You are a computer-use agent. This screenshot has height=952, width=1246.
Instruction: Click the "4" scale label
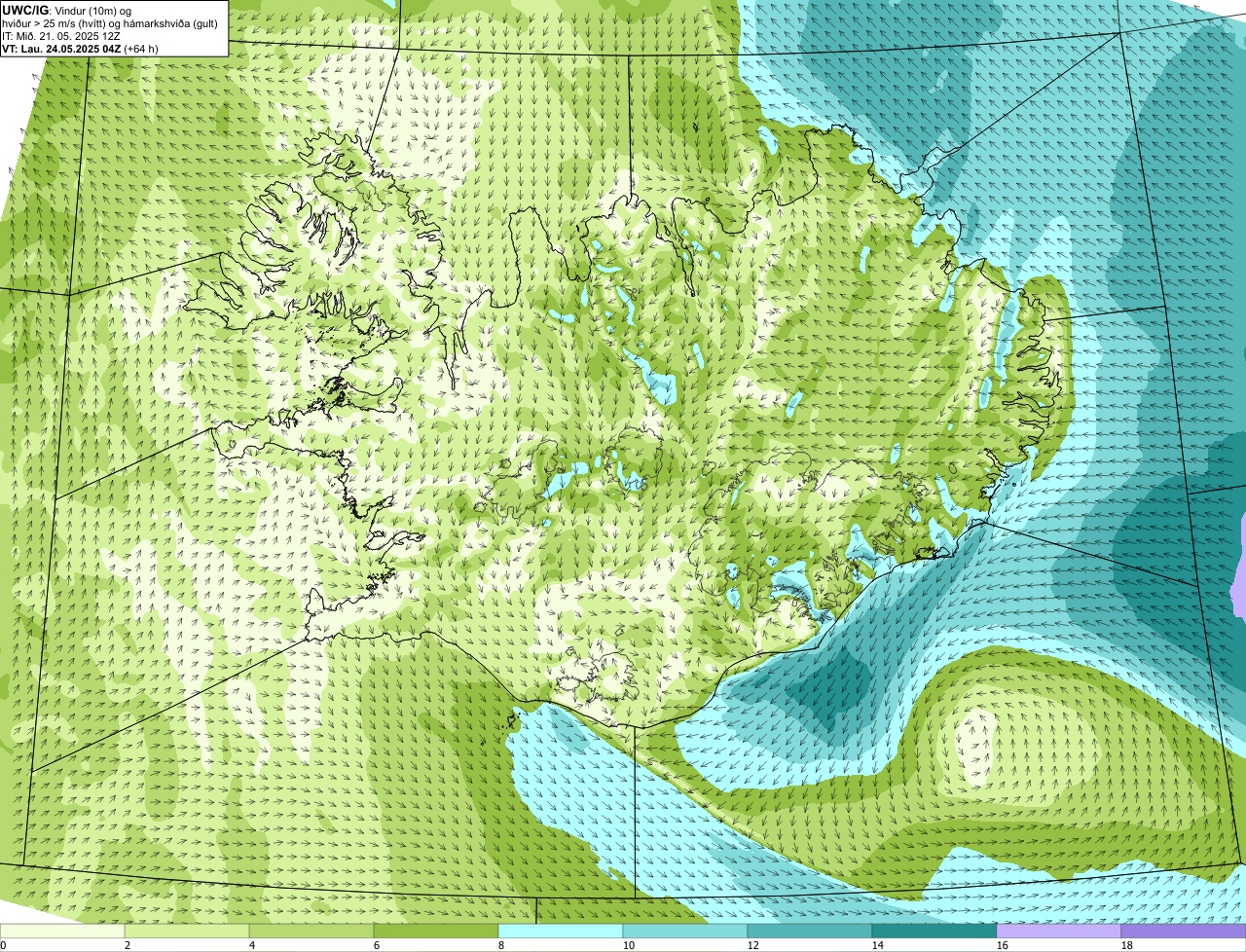(252, 945)
